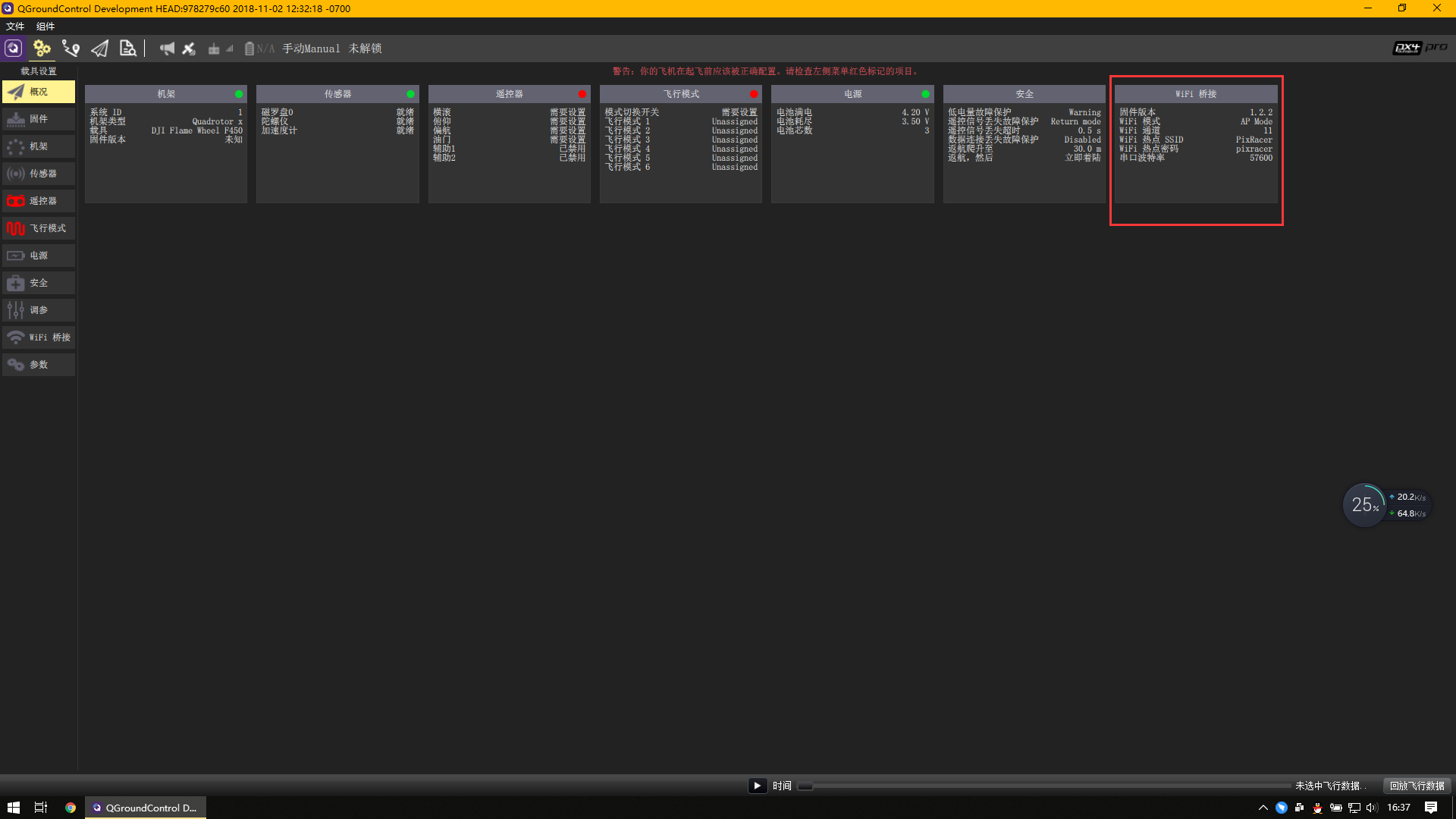Screen dimensions: 1456x819
Task: Open 电源 power setup page
Action: click(x=39, y=256)
